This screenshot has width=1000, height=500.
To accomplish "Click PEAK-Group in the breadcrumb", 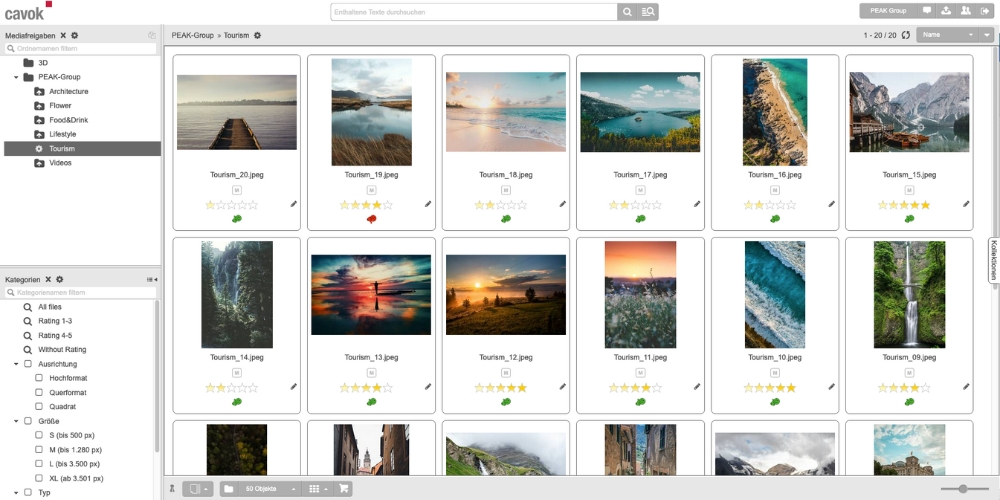I will [193, 35].
